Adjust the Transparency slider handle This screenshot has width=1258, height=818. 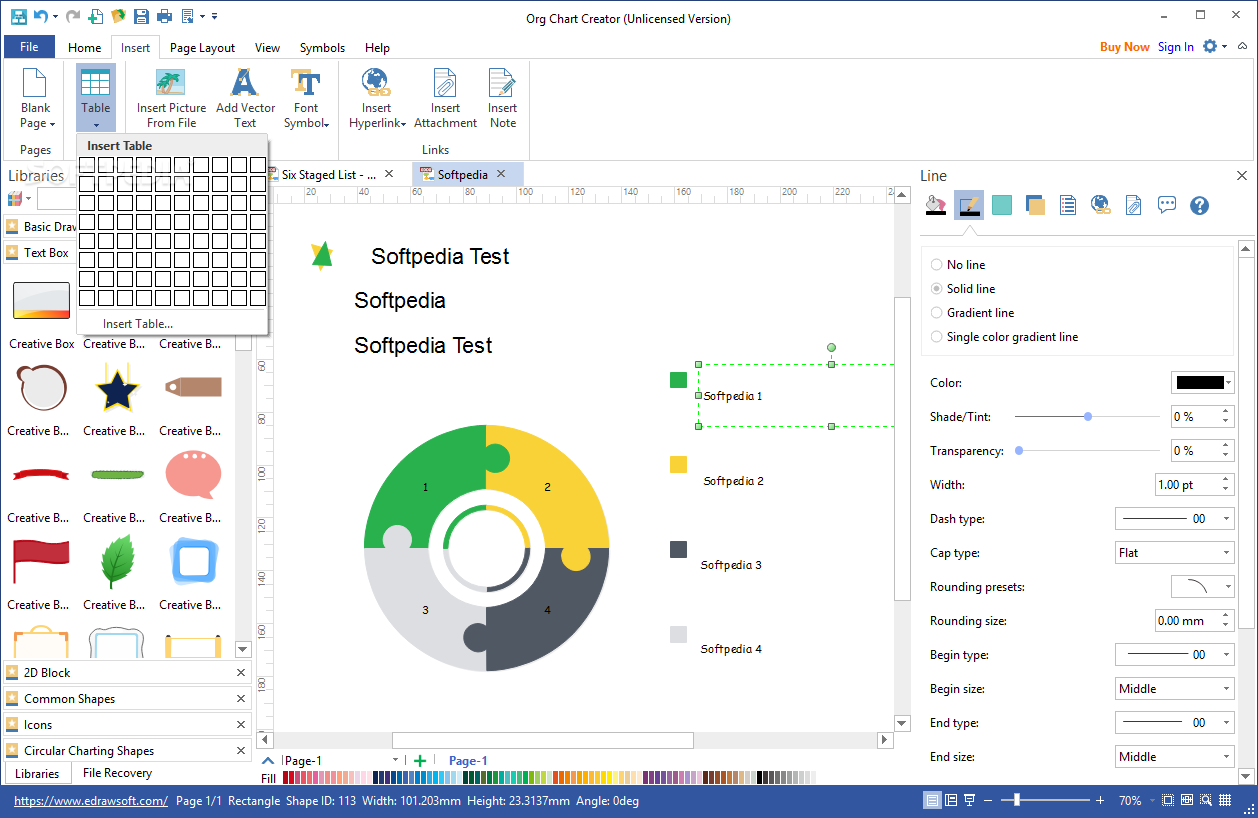pyautogui.click(x=1019, y=451)
